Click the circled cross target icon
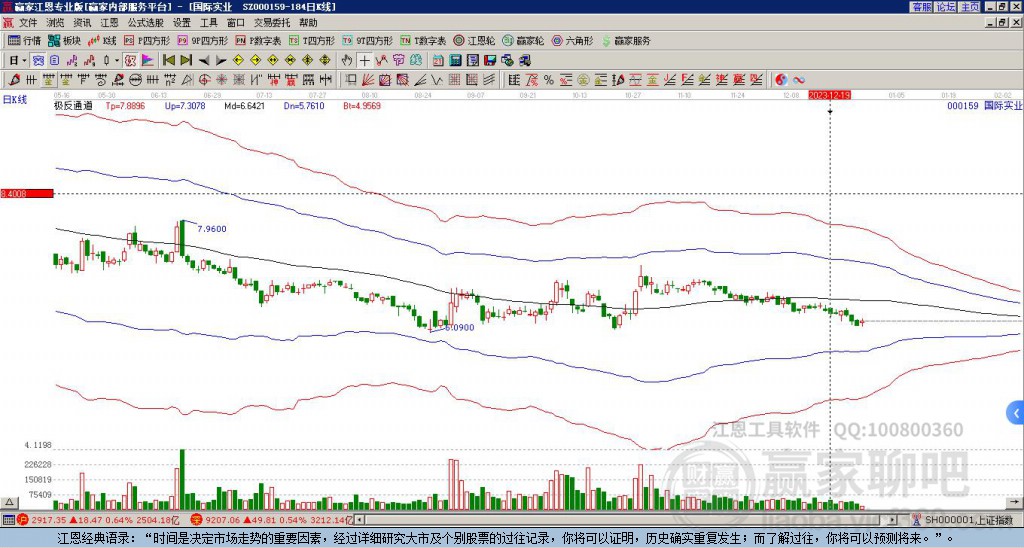 tap(204, 80)
